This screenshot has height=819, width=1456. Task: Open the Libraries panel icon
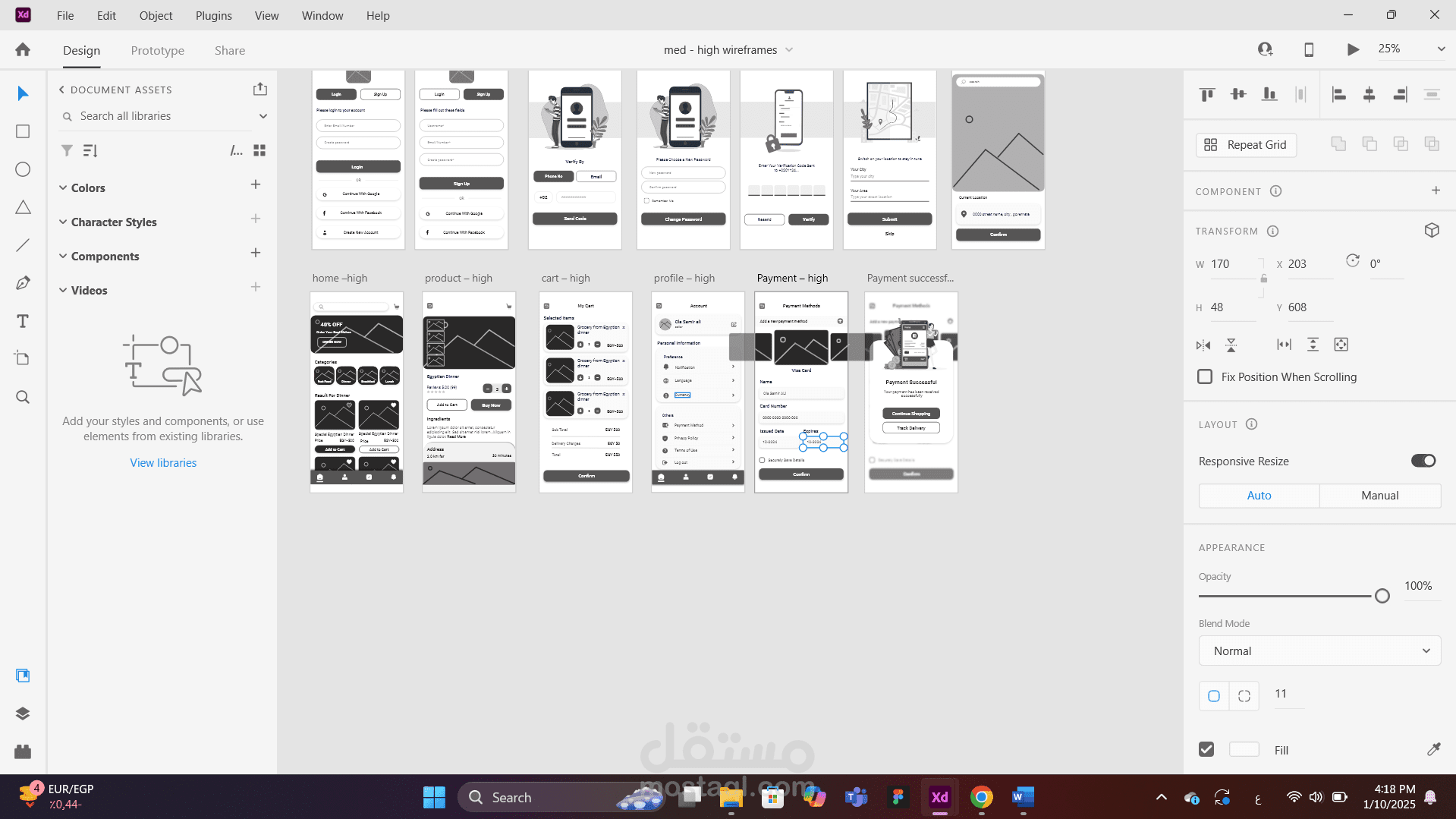[x=23, y=676]
